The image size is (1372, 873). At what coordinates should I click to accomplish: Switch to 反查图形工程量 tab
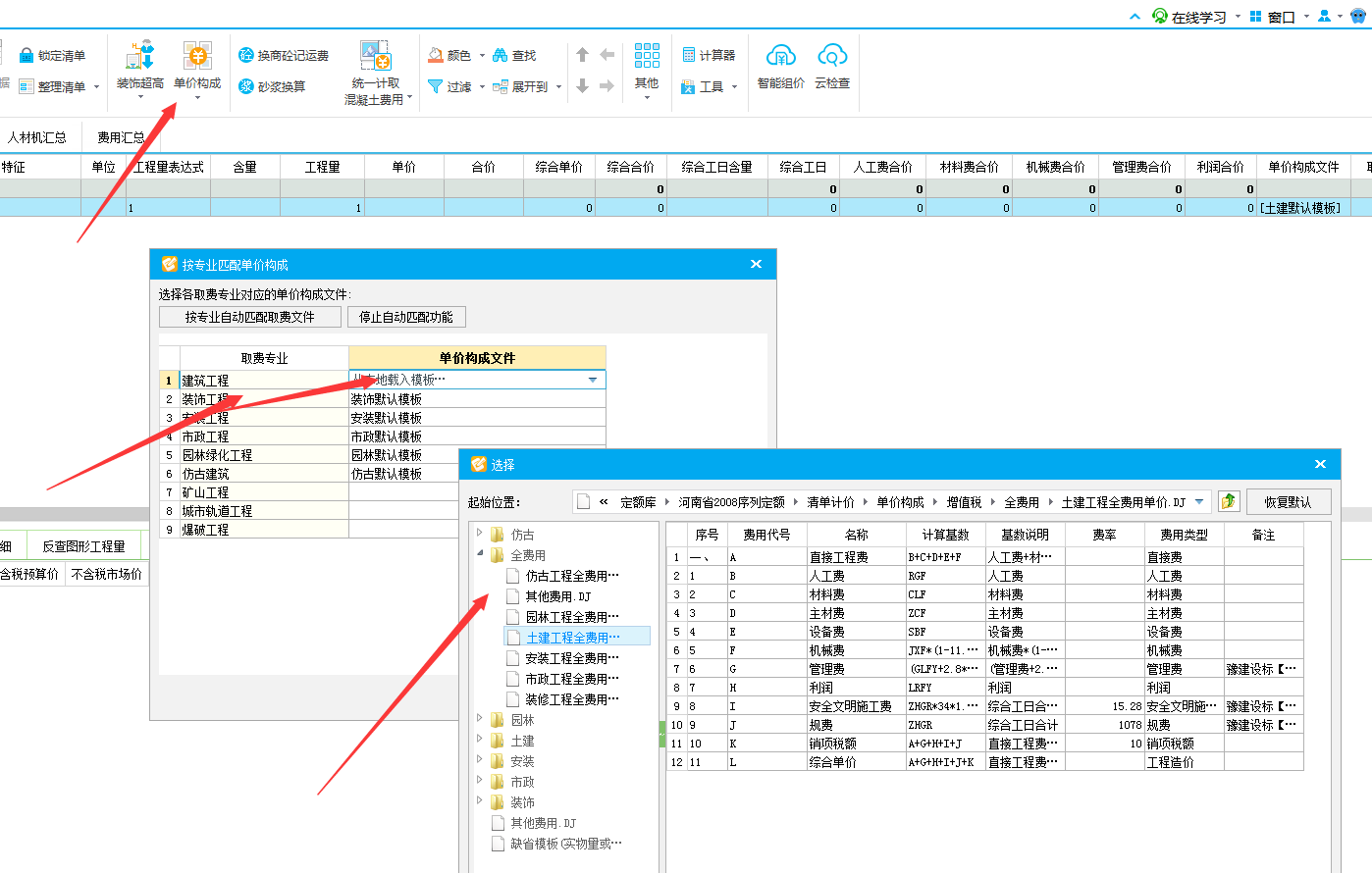coord(83,546)
